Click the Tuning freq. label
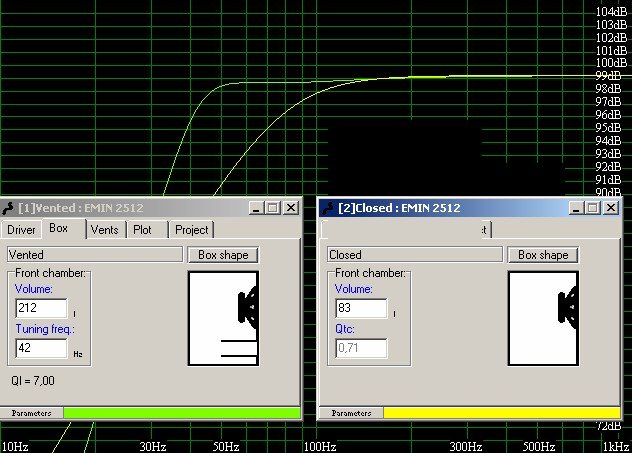 (45, 329)
